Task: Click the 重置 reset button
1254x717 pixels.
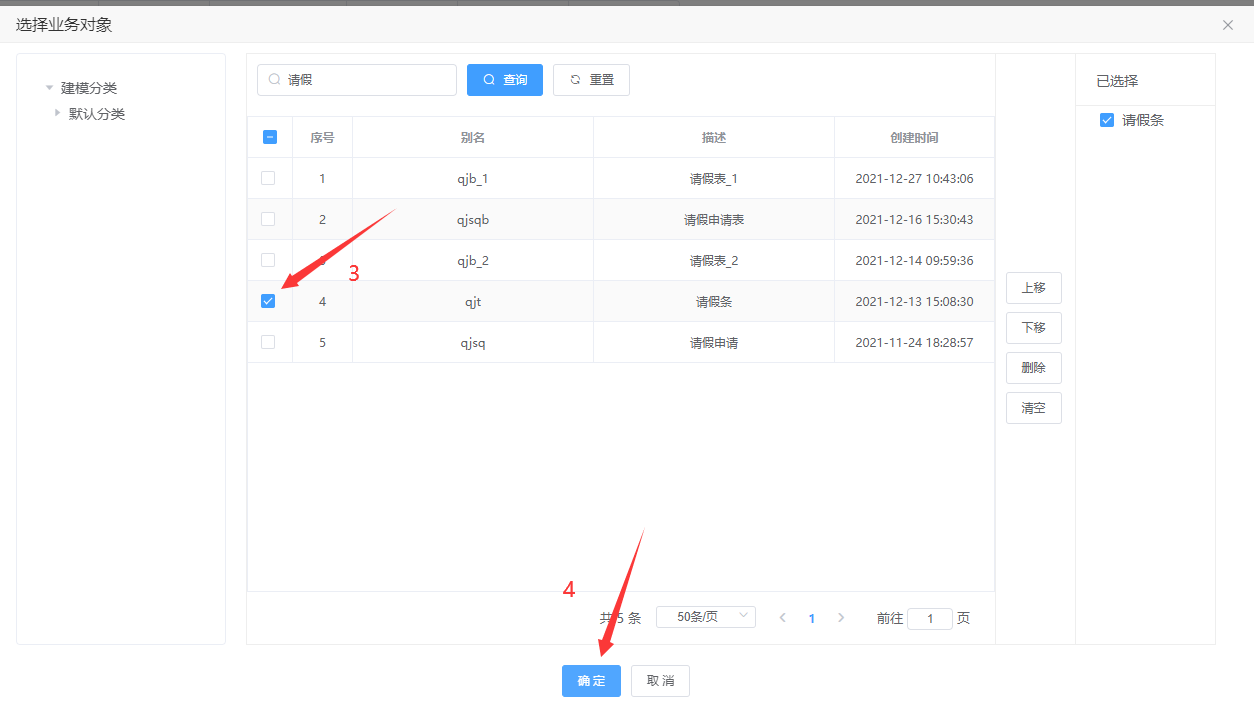Action: coord(591,80)
